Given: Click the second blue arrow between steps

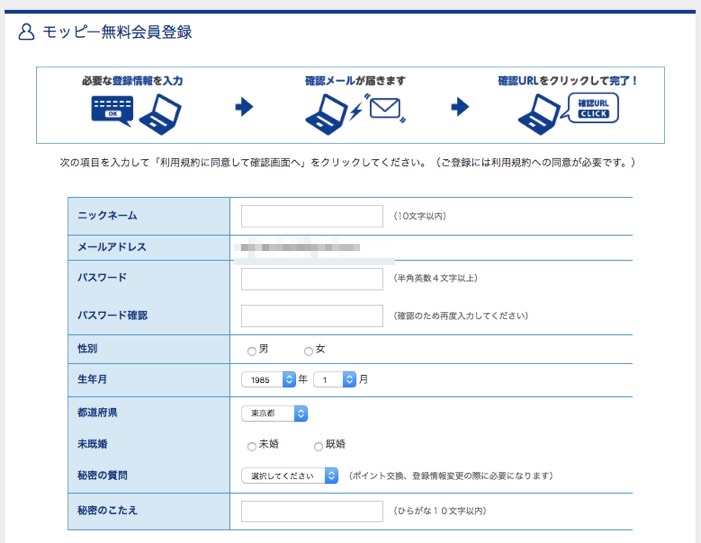Looking at the screenshot, I should click(x=460, y=107).
